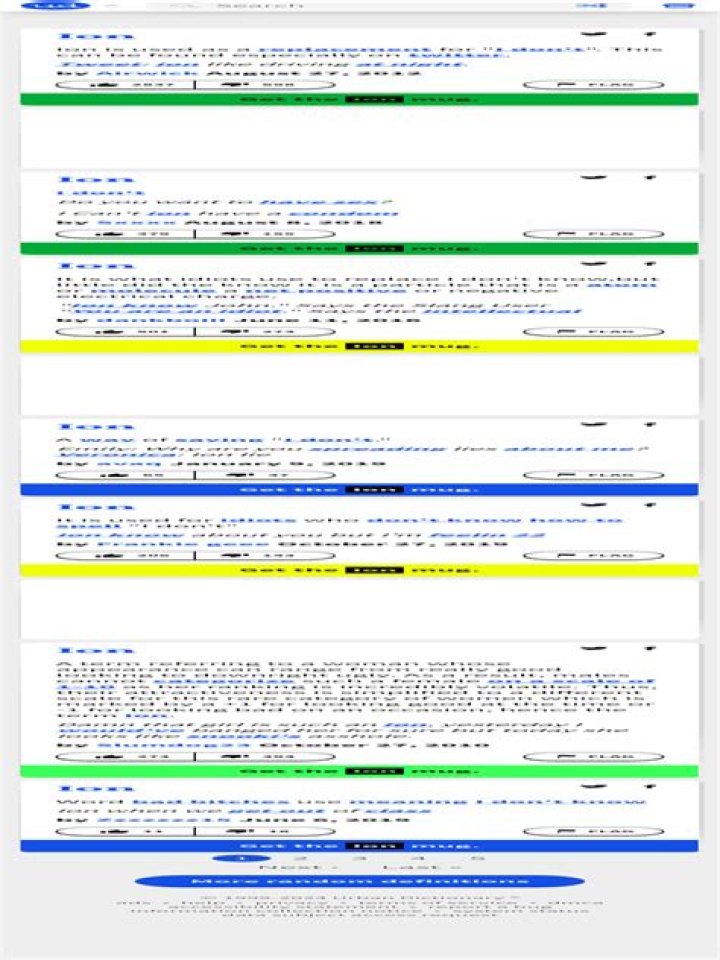
Task: Share the August 8, 2018 definition on Facebook
Action: point(650,178)
